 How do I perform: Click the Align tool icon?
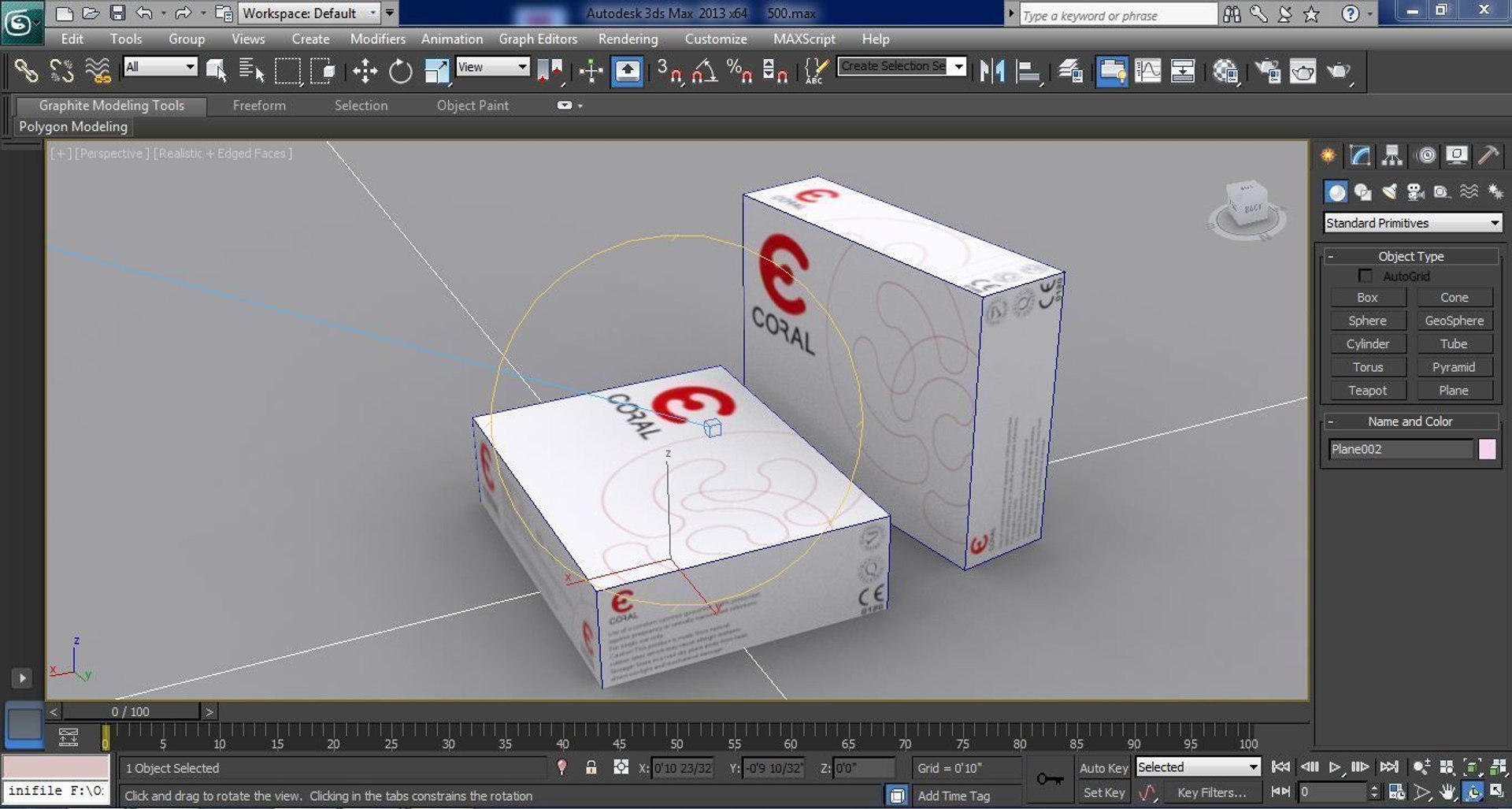click(1028, 72)
